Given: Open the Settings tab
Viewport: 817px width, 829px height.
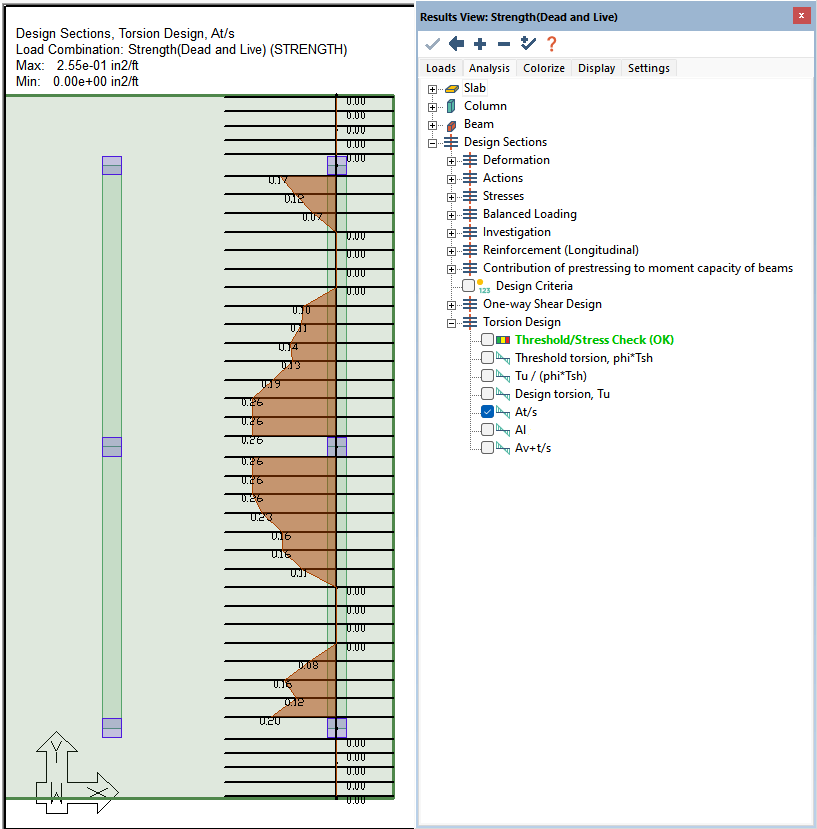Looking at the screenshot, I should pyautogui.click(x=648, y=68).
